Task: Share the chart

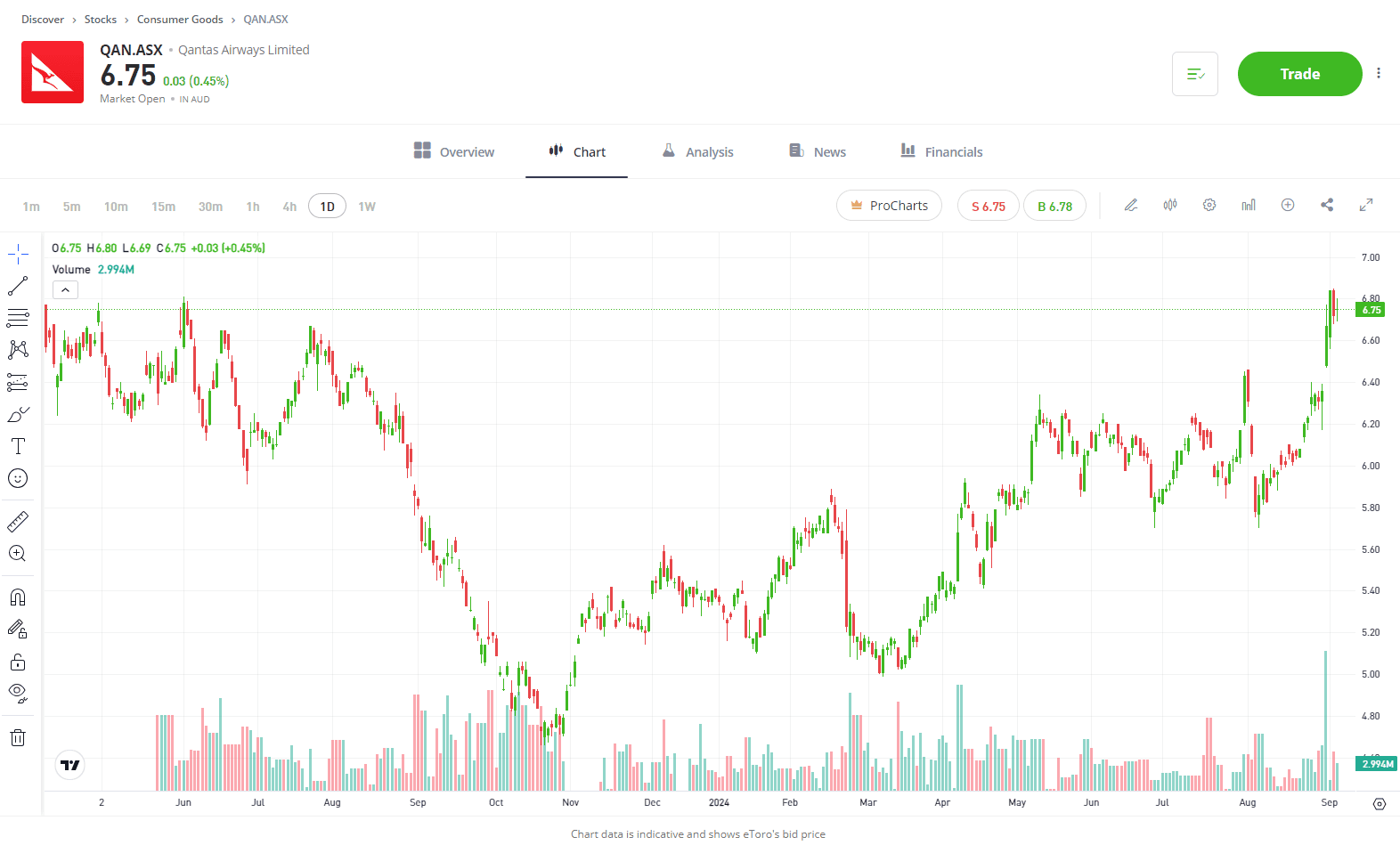Action: [1327, 205]
